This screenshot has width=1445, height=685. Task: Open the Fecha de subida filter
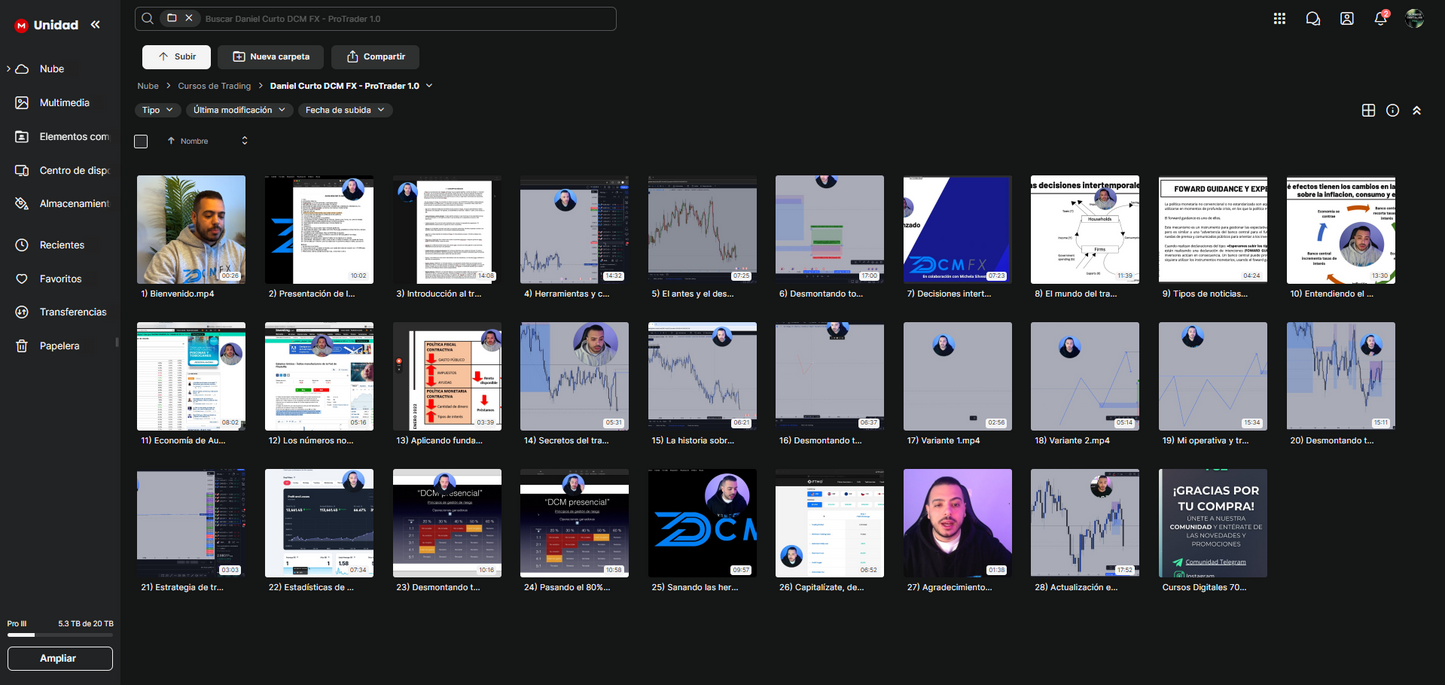[344, 110]
